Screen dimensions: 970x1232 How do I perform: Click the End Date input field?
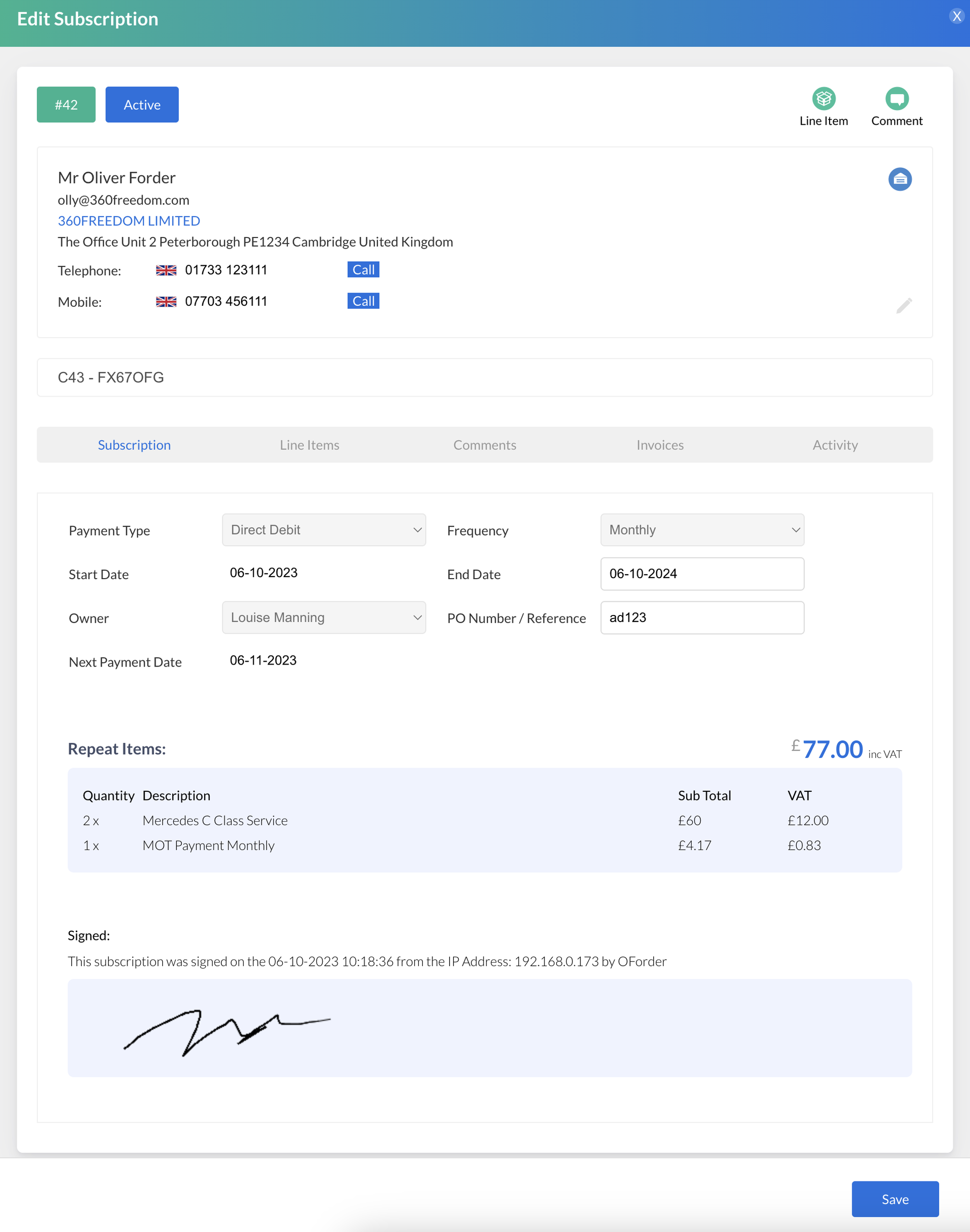[702, 574]
